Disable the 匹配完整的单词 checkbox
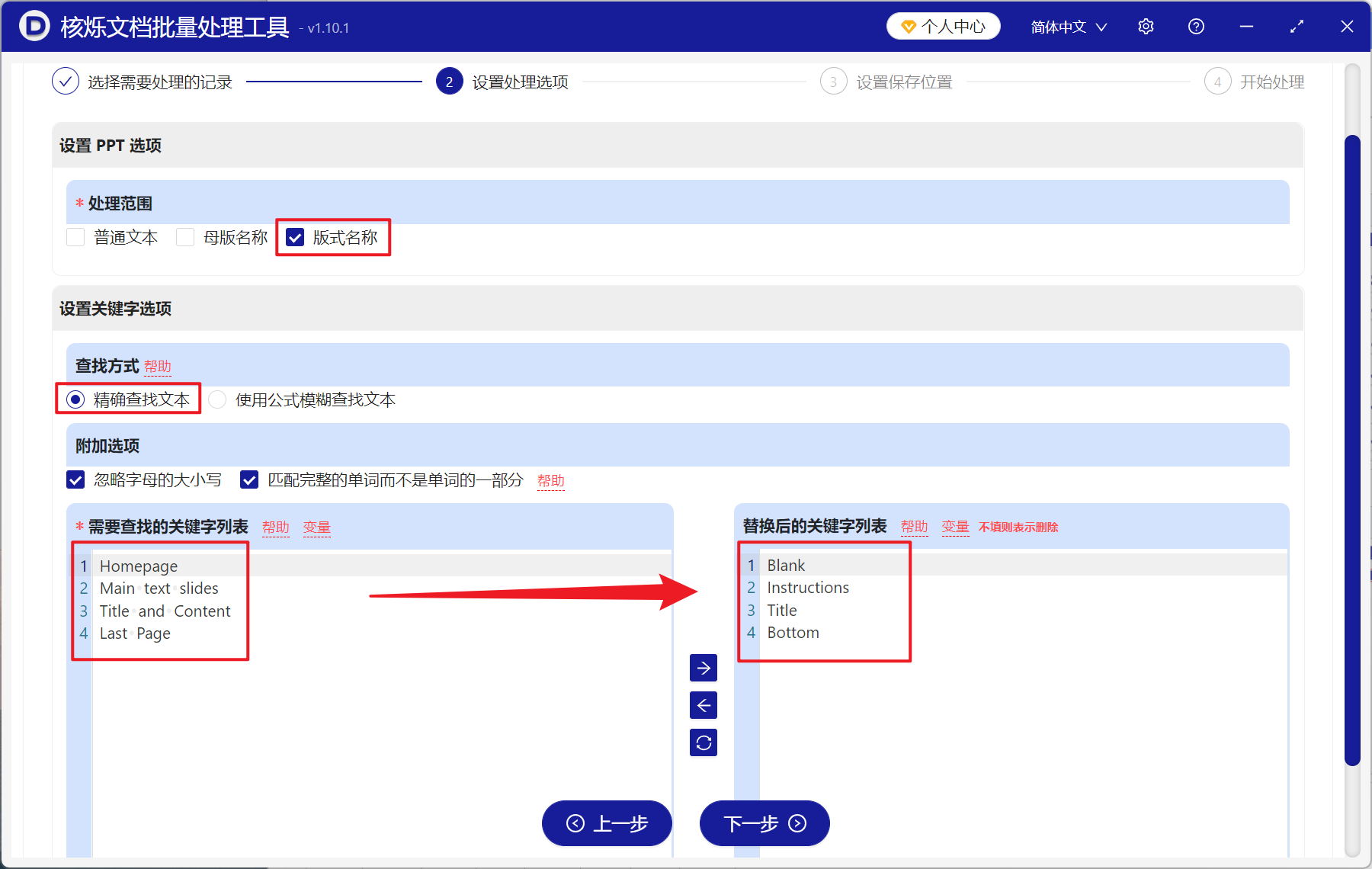Screen dimensions: 1372x869 tap(249, 479)
